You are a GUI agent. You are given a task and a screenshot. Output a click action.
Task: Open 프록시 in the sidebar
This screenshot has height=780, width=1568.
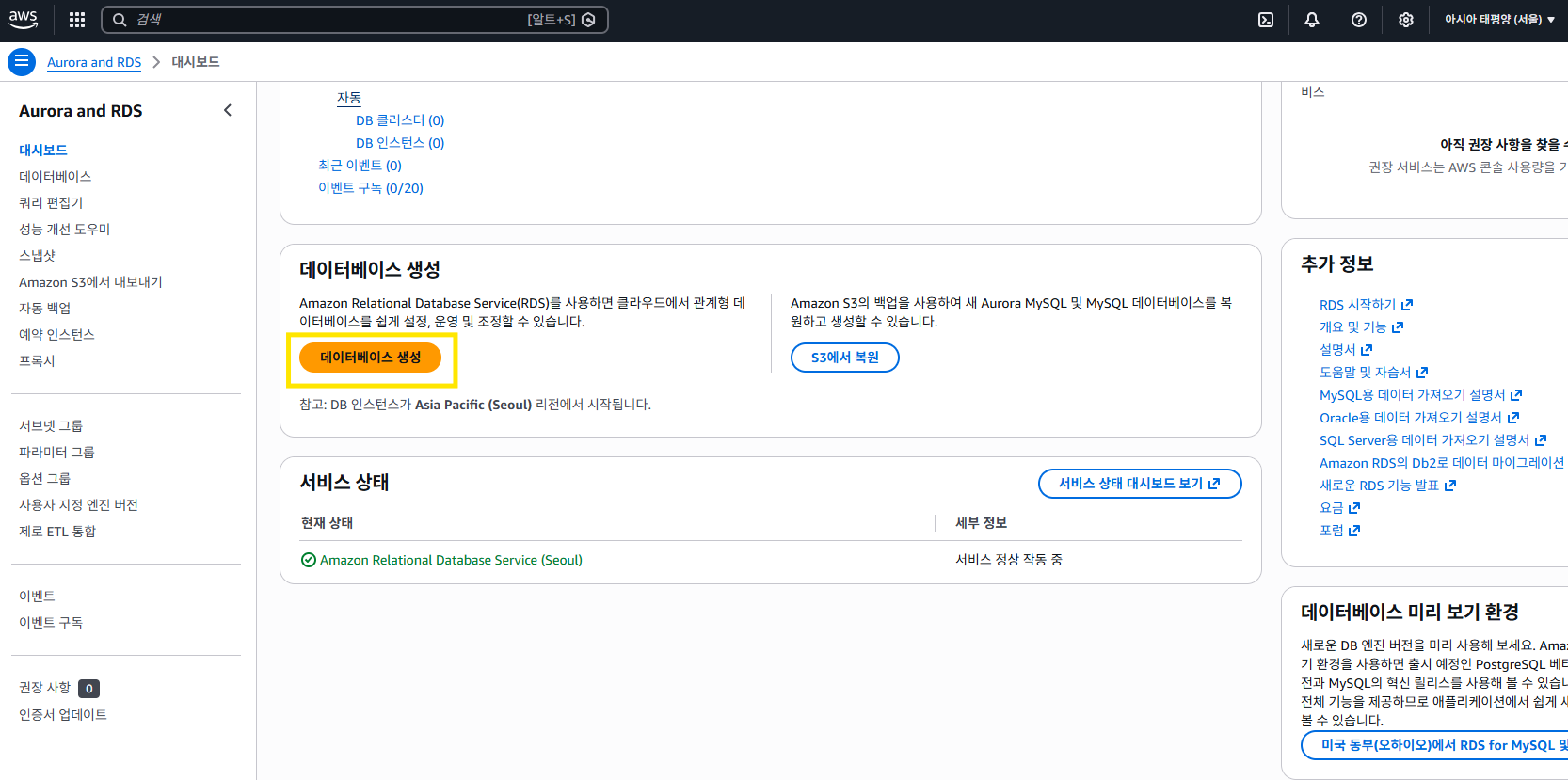click(37, 360)
